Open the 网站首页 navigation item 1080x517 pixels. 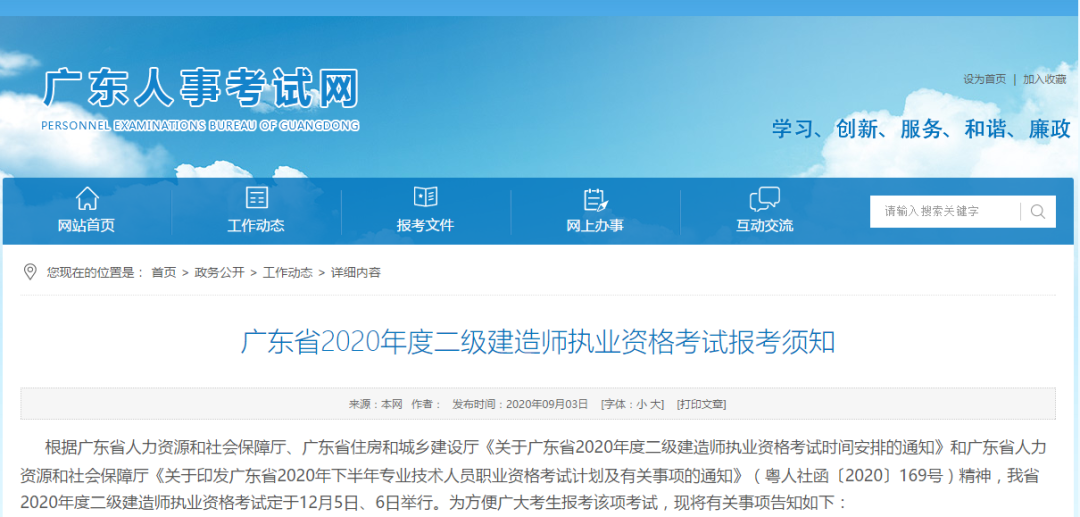(87, 226)
